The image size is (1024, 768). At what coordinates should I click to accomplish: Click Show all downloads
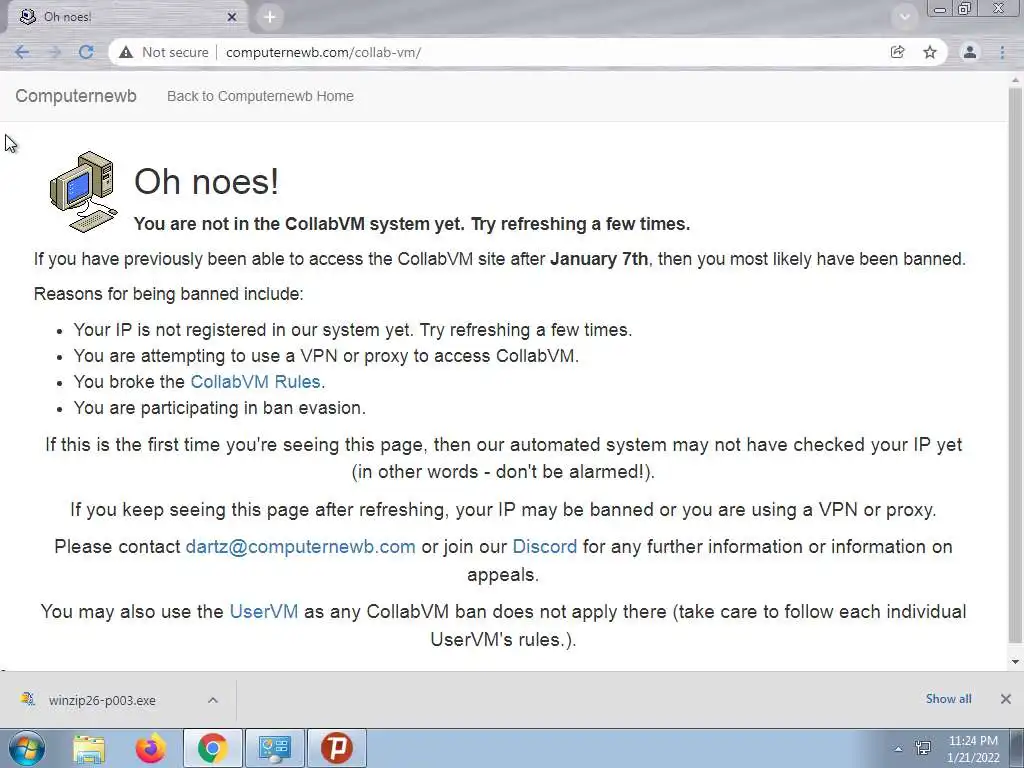coord(948,699)
